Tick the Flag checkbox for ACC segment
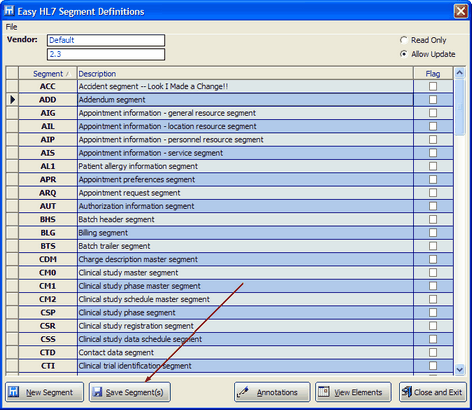This screenshot has height=410, width=472. [x=433, y=86]
